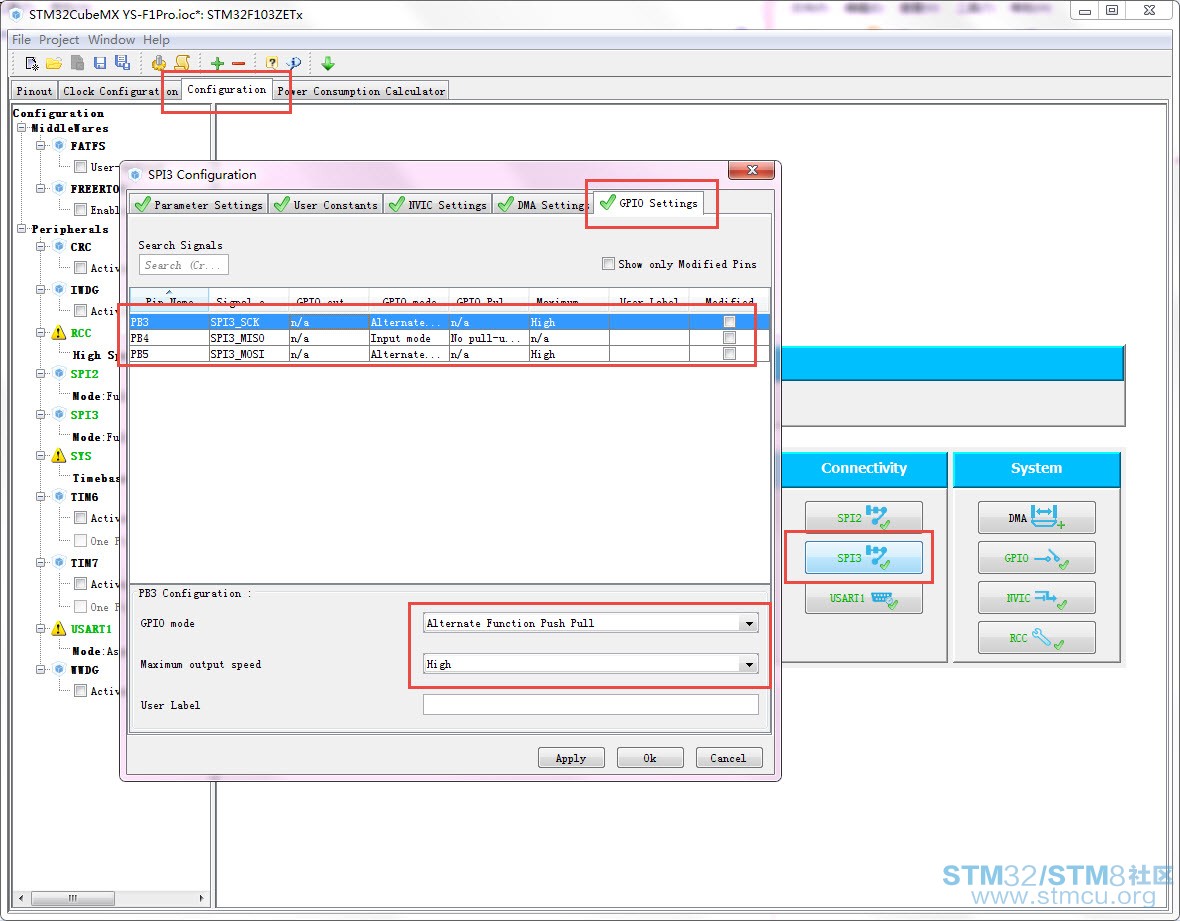Click the Generate Code gear icon
The height and width of the screenshot is (921, 1180).
pos(159,63)
